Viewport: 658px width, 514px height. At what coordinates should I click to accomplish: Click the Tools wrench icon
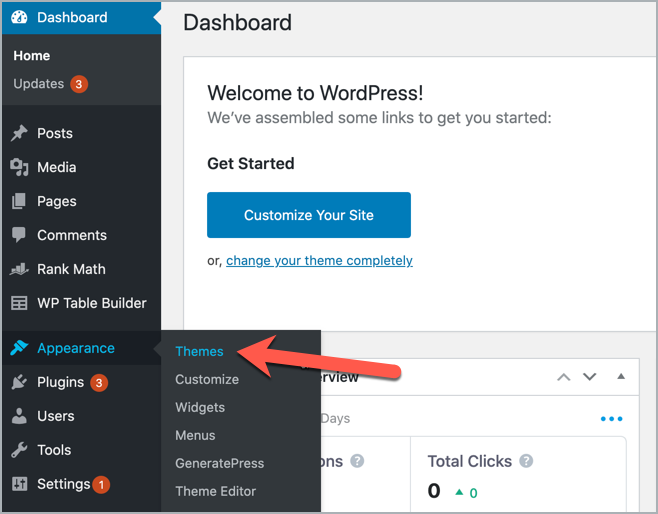coord(19,450)
